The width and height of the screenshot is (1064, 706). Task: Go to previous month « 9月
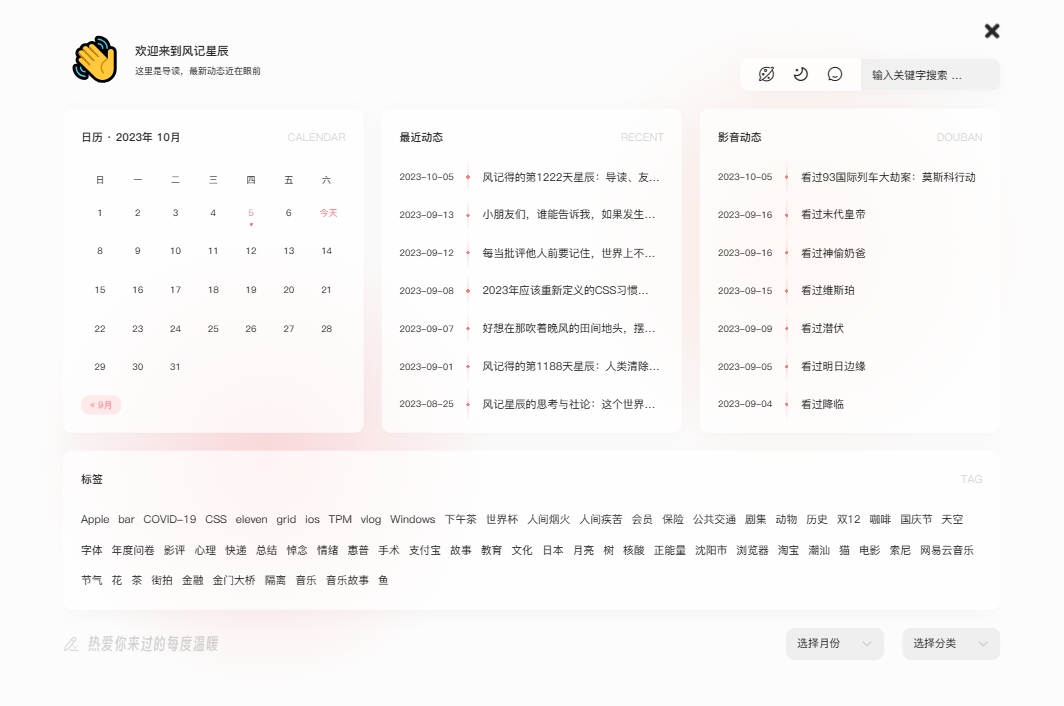[101, 405]
